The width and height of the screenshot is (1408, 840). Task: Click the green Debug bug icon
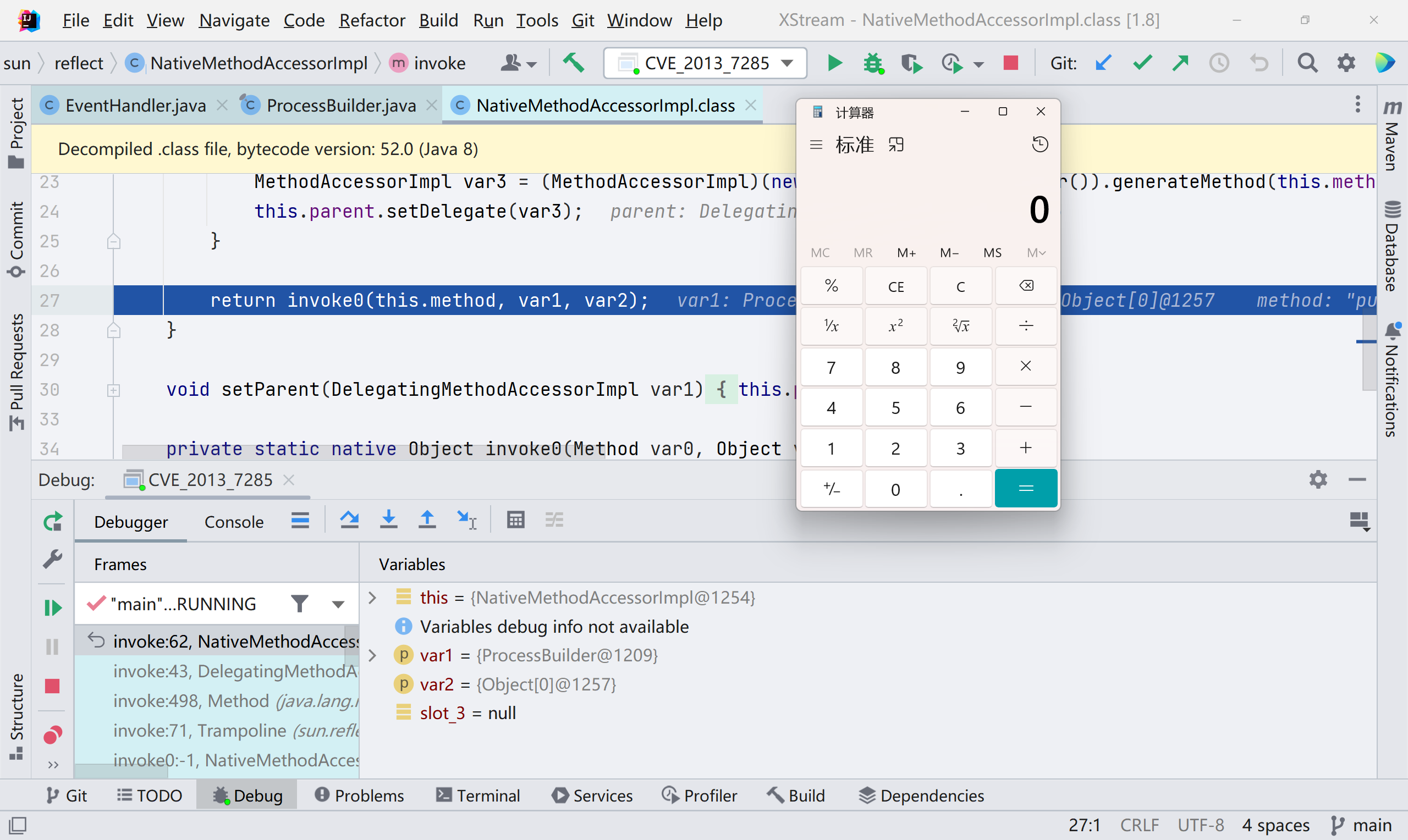point(872,63)
